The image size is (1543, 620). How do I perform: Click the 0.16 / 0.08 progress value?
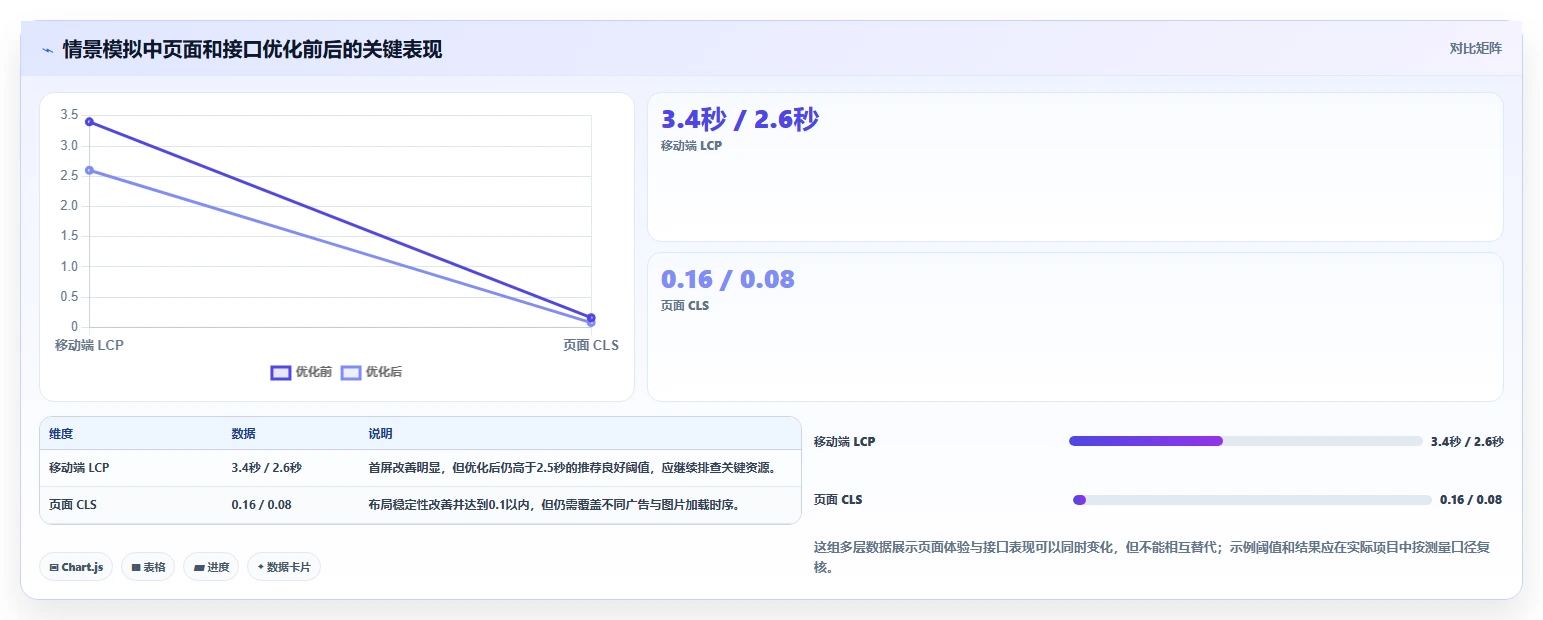(x=1471, y=500)
